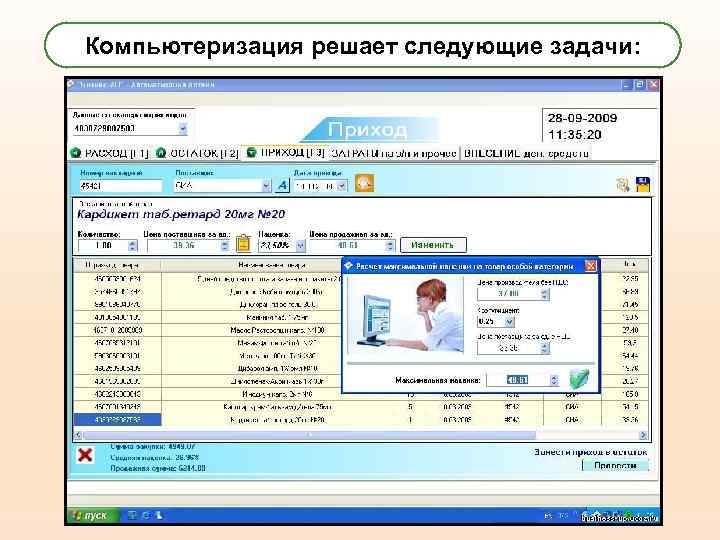Click the green icon on the ОСТАТОК [F2] tab

[161, 153]
